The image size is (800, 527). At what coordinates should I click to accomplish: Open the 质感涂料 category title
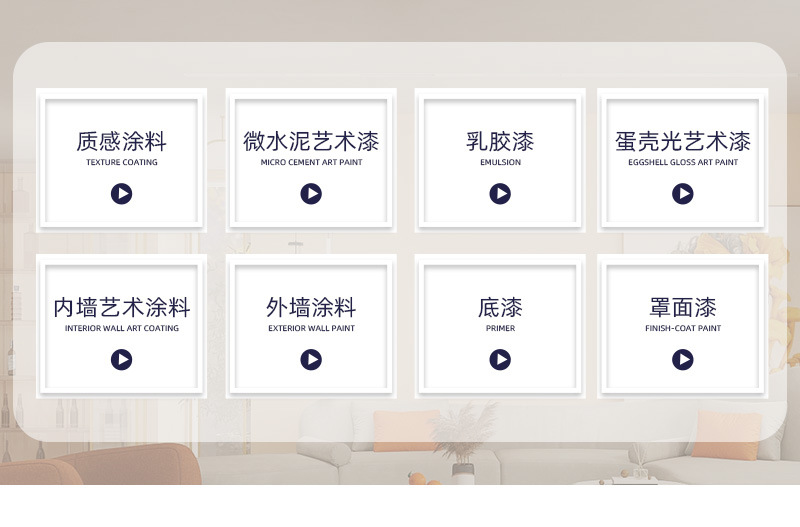[121, 141]
